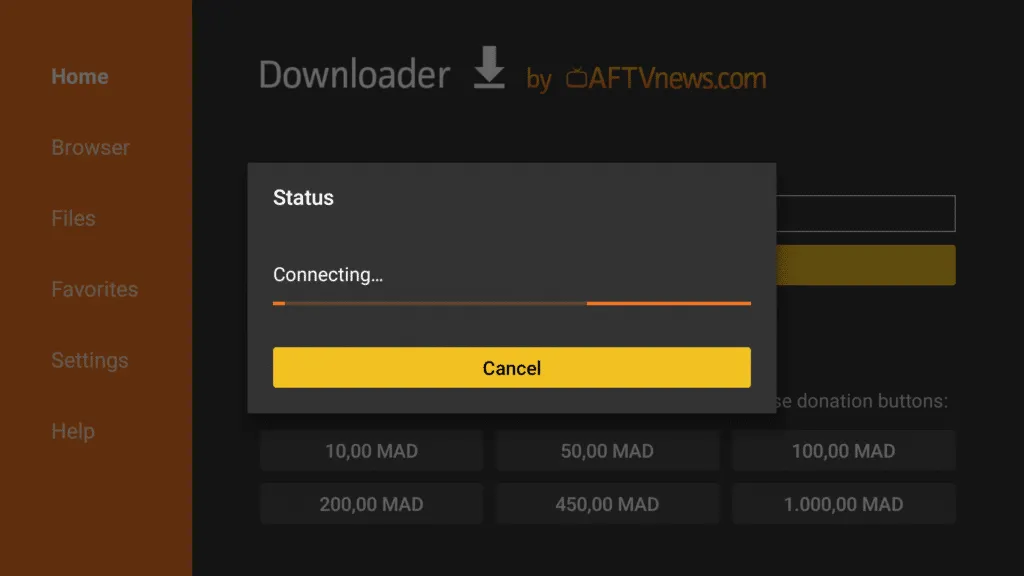Screen dimensions: 1024x576
Task: Click the 50,00 MAD donation button
Action: tap(607, 451)
